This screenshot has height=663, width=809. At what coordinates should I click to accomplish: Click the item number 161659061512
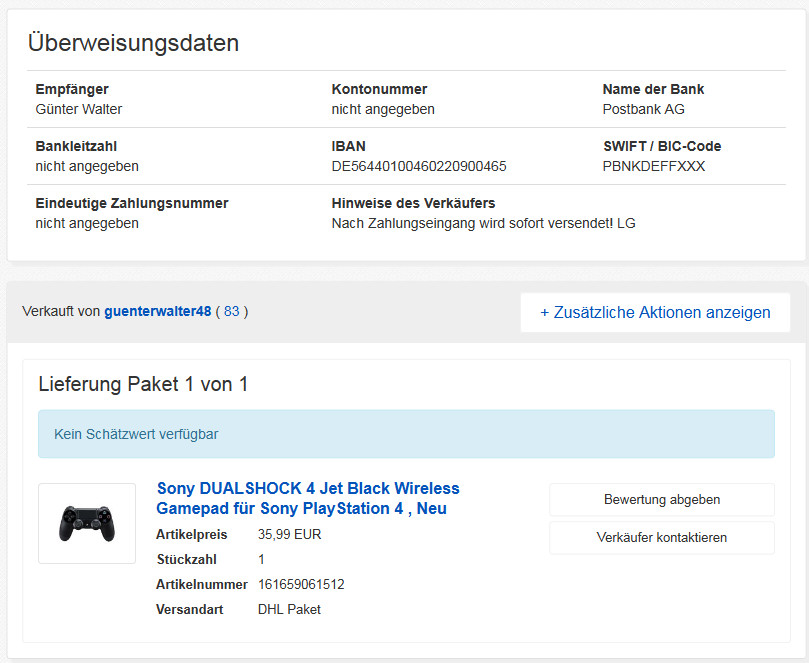[301, 584]
